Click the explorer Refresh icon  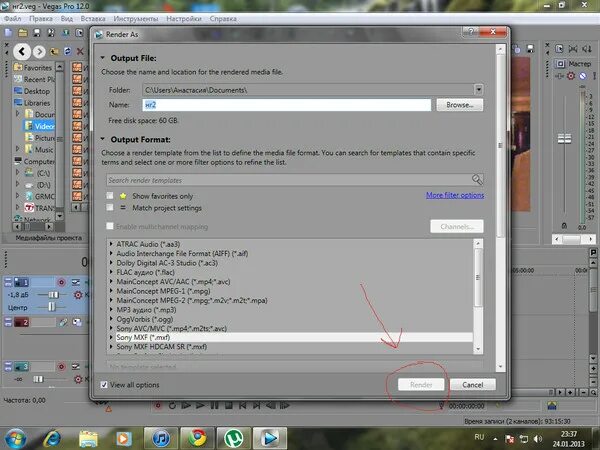tap(67, 51)
